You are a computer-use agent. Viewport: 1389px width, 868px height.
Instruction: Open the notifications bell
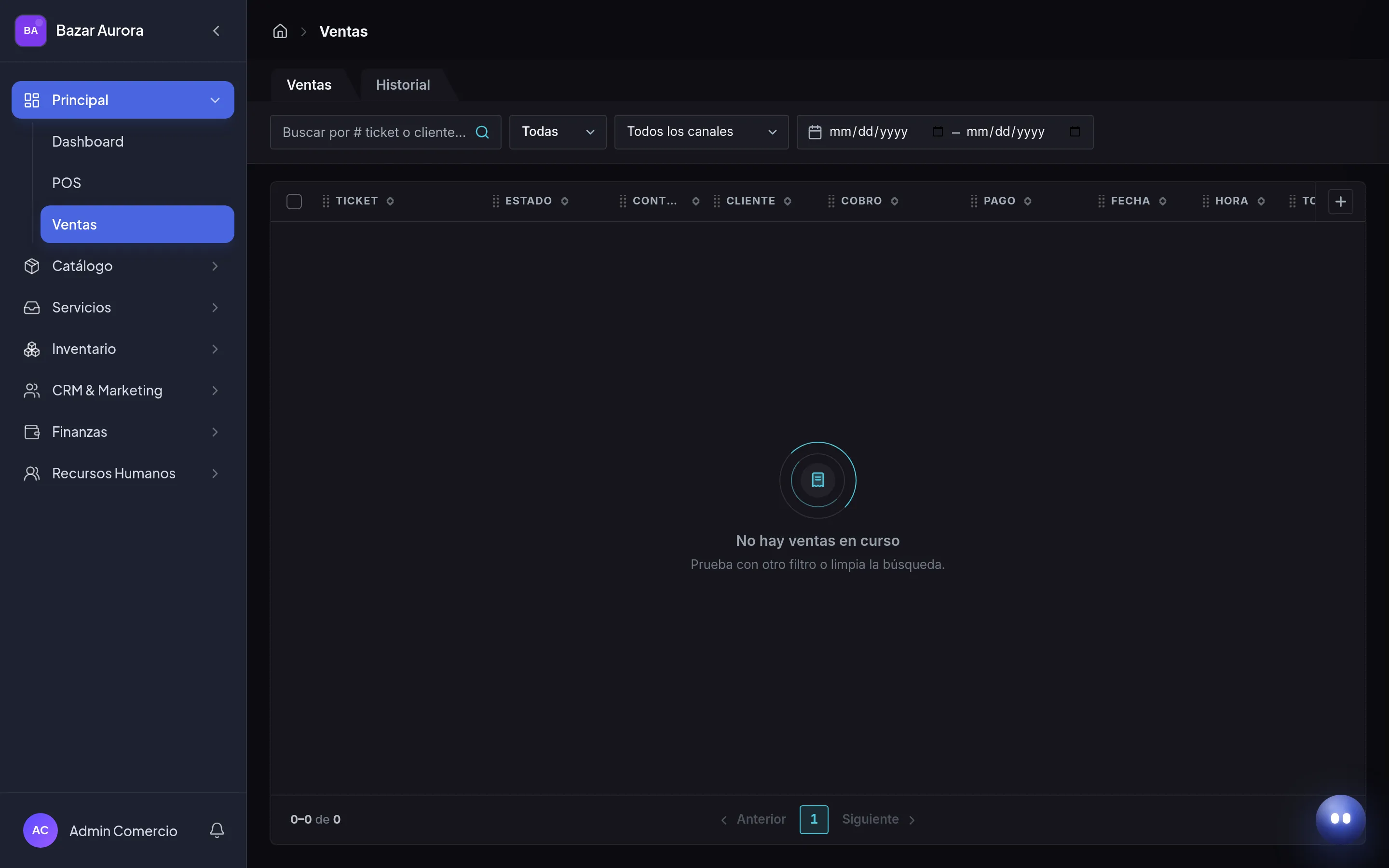pyautogui.click(x=217, y=830)
